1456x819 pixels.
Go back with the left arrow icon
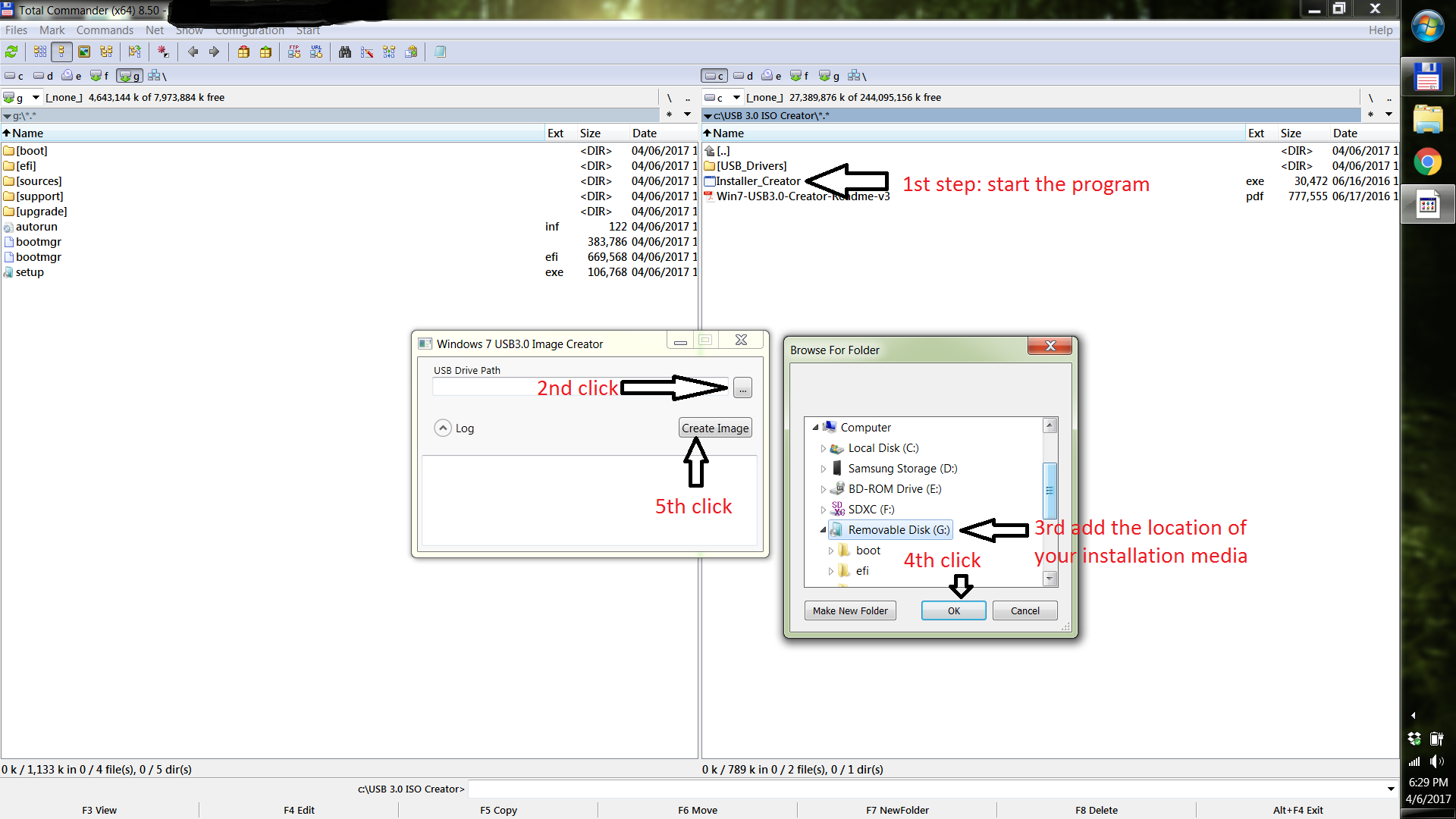[193, 52]
